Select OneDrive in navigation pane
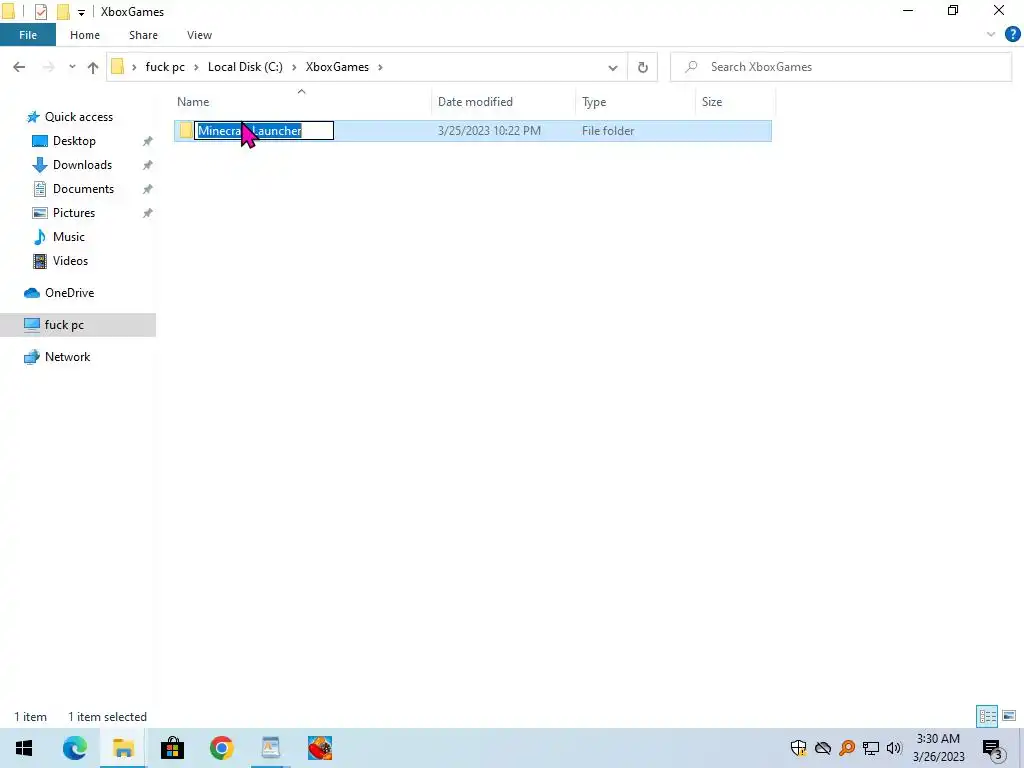The width and height of the screenshot is (1024, 768). click(69, 293)
